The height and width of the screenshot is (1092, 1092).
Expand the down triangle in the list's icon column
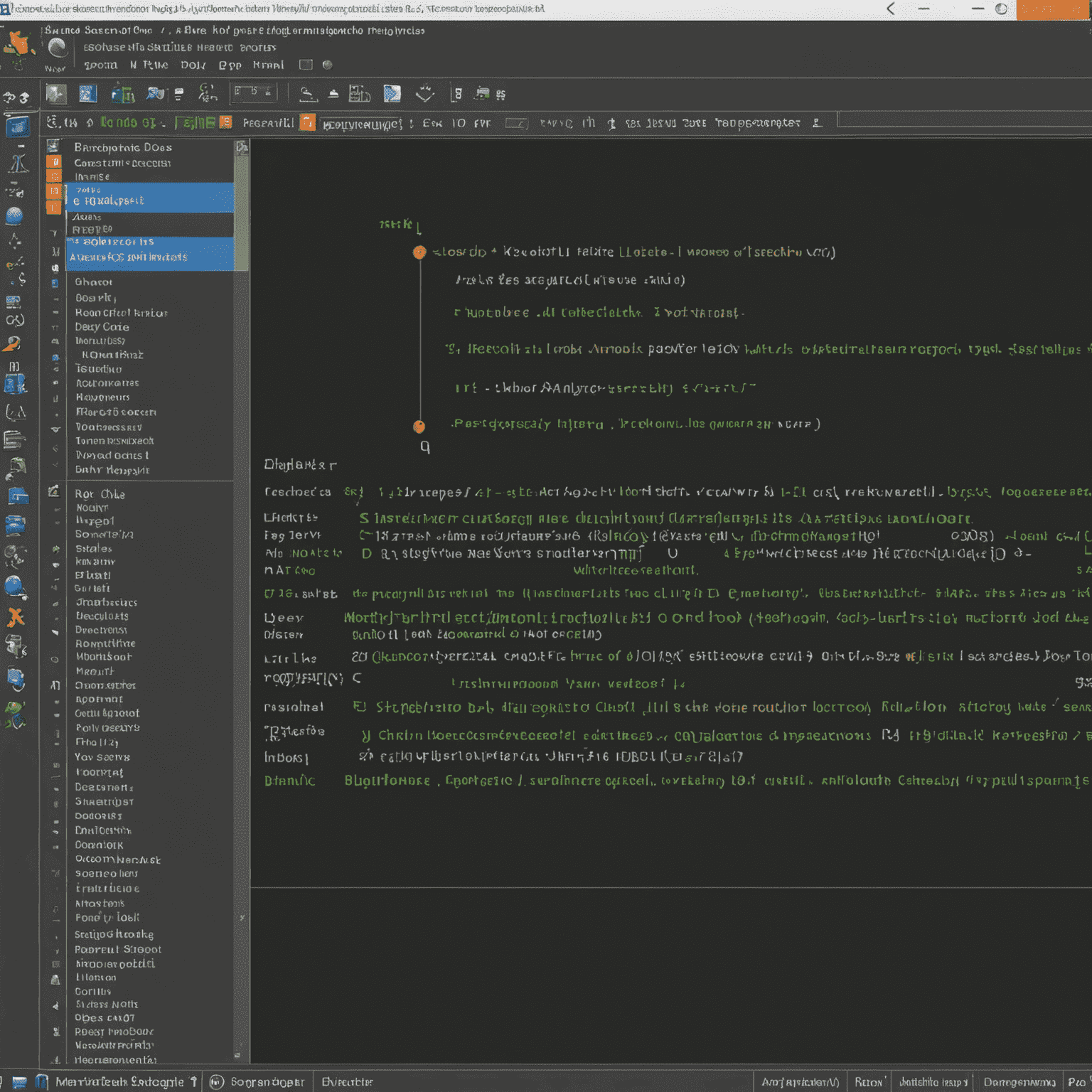point(55,429)
